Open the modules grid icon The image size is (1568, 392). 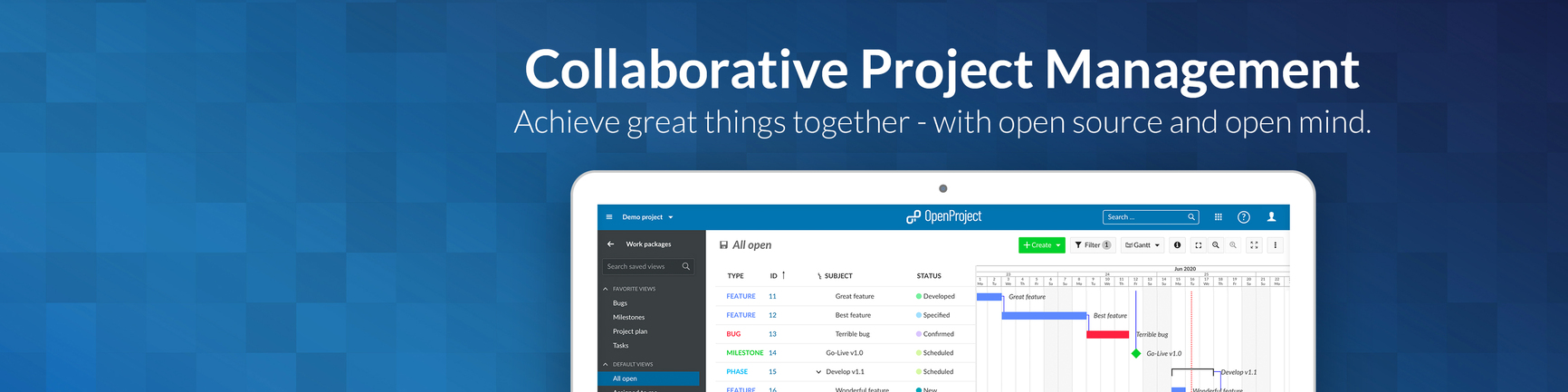pos(1218,217)
